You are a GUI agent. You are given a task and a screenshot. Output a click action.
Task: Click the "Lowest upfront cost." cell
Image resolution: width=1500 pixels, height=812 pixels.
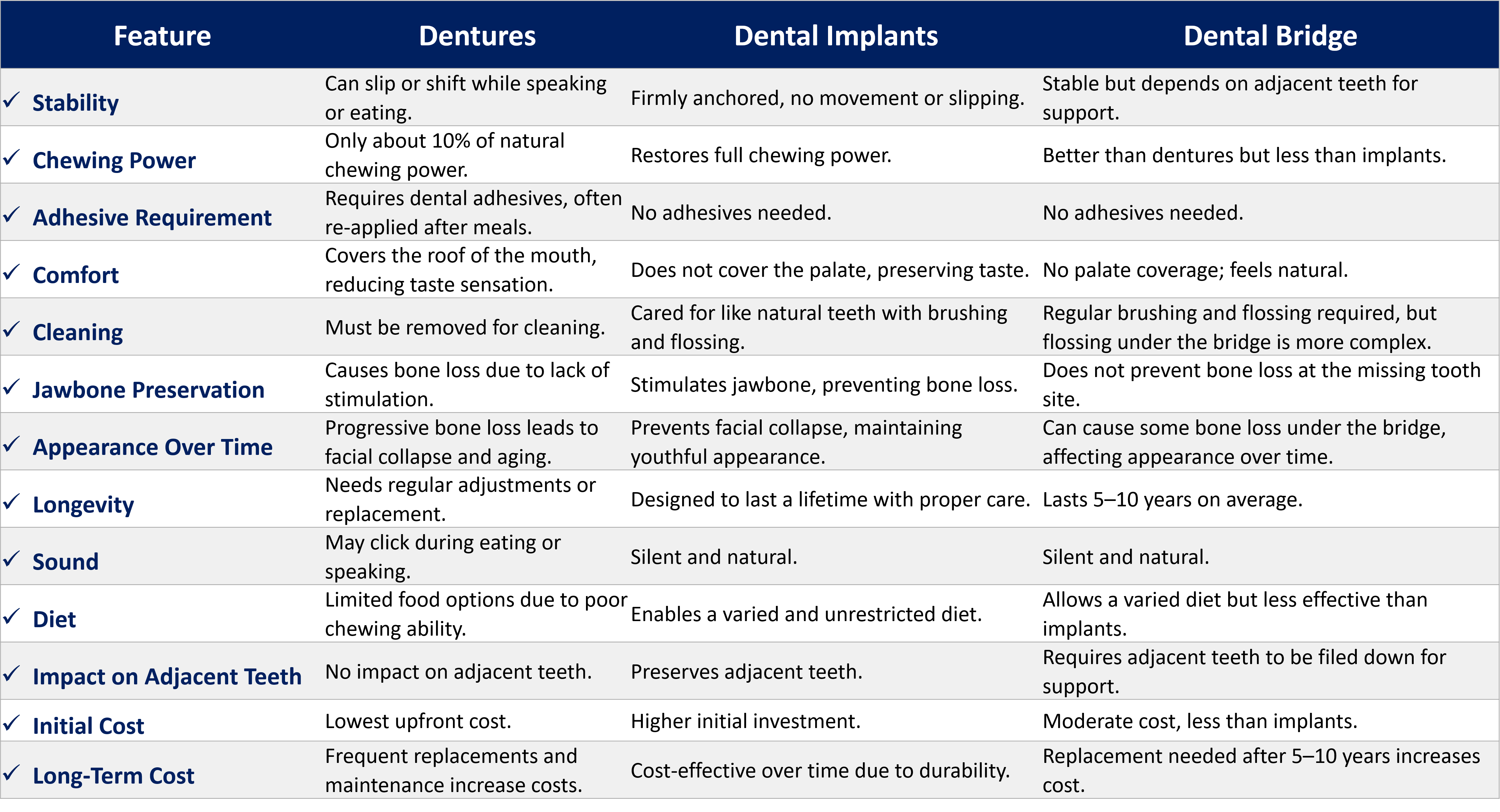[x=417, y=721]
